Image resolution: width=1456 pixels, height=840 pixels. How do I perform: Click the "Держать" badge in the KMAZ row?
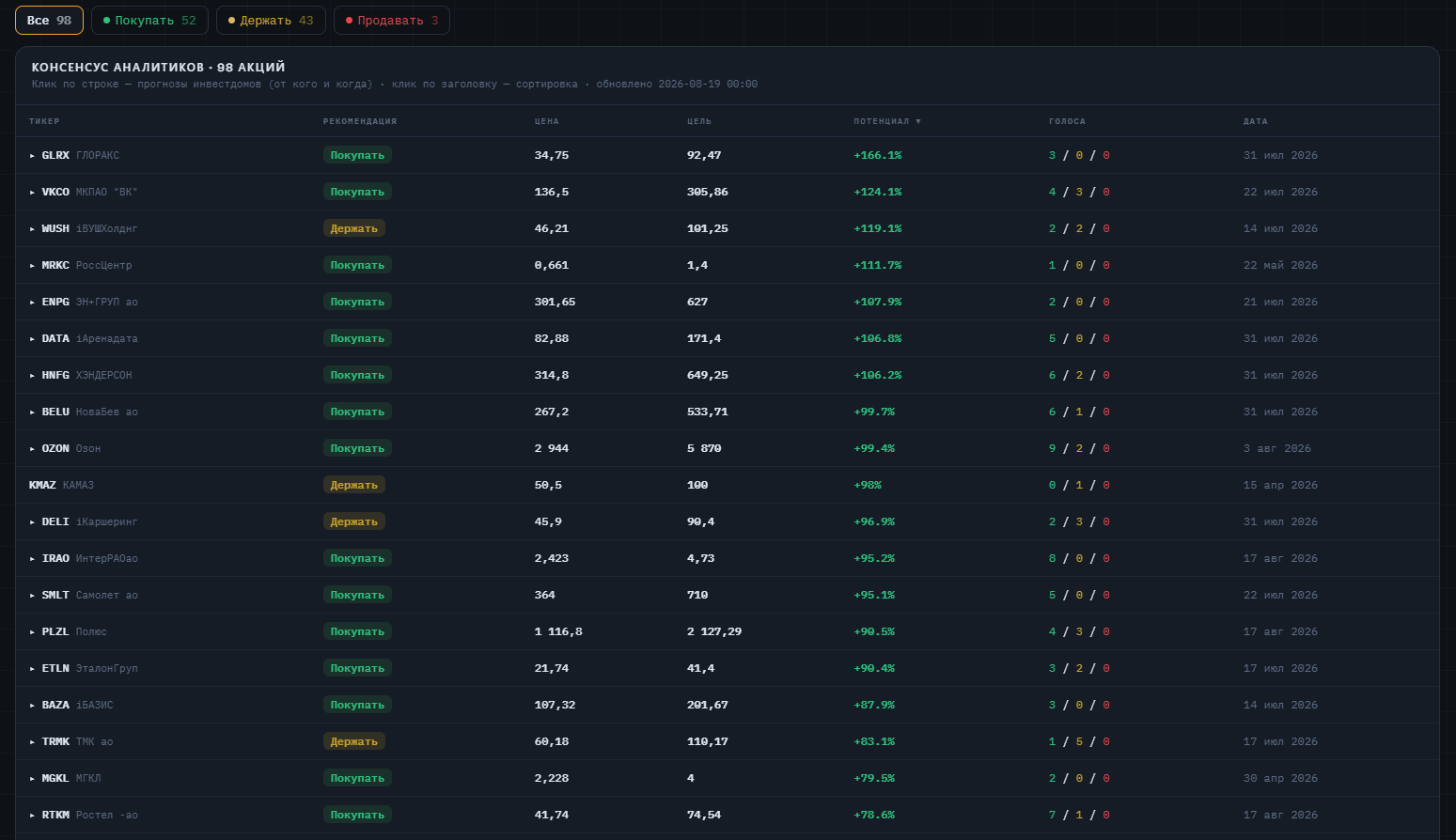354,485
